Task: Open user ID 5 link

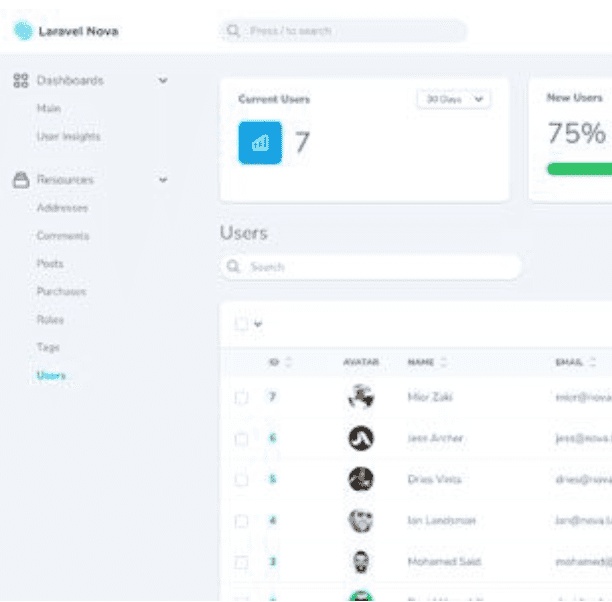Action: [272, 479]
